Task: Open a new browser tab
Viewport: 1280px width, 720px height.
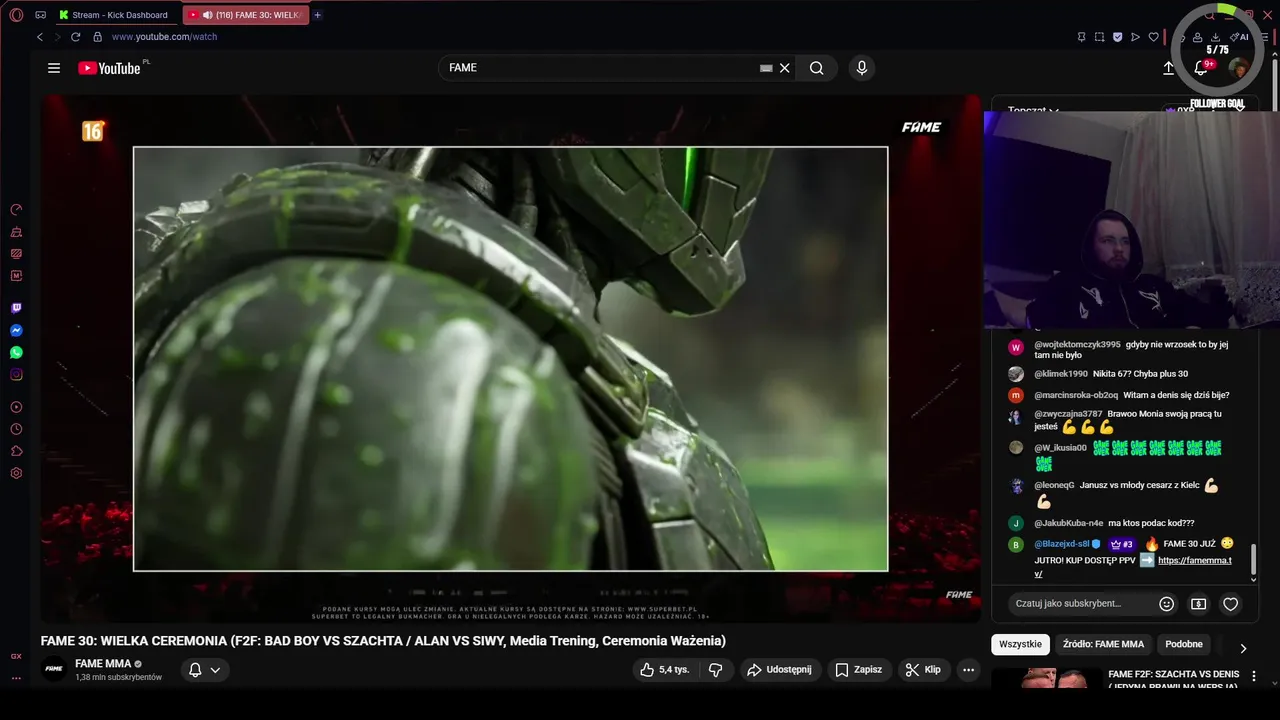Action: tap(318, 15)
